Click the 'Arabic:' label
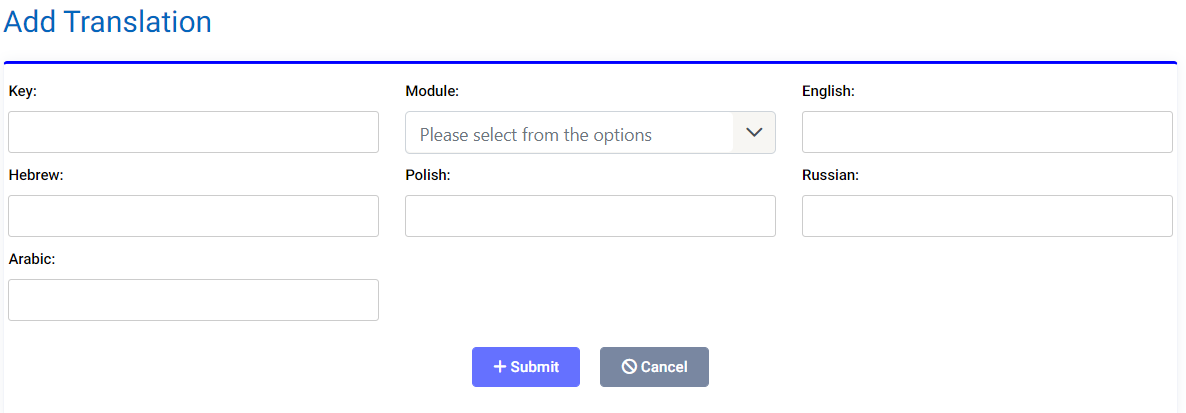1186x413 pixels. (32, 259)
